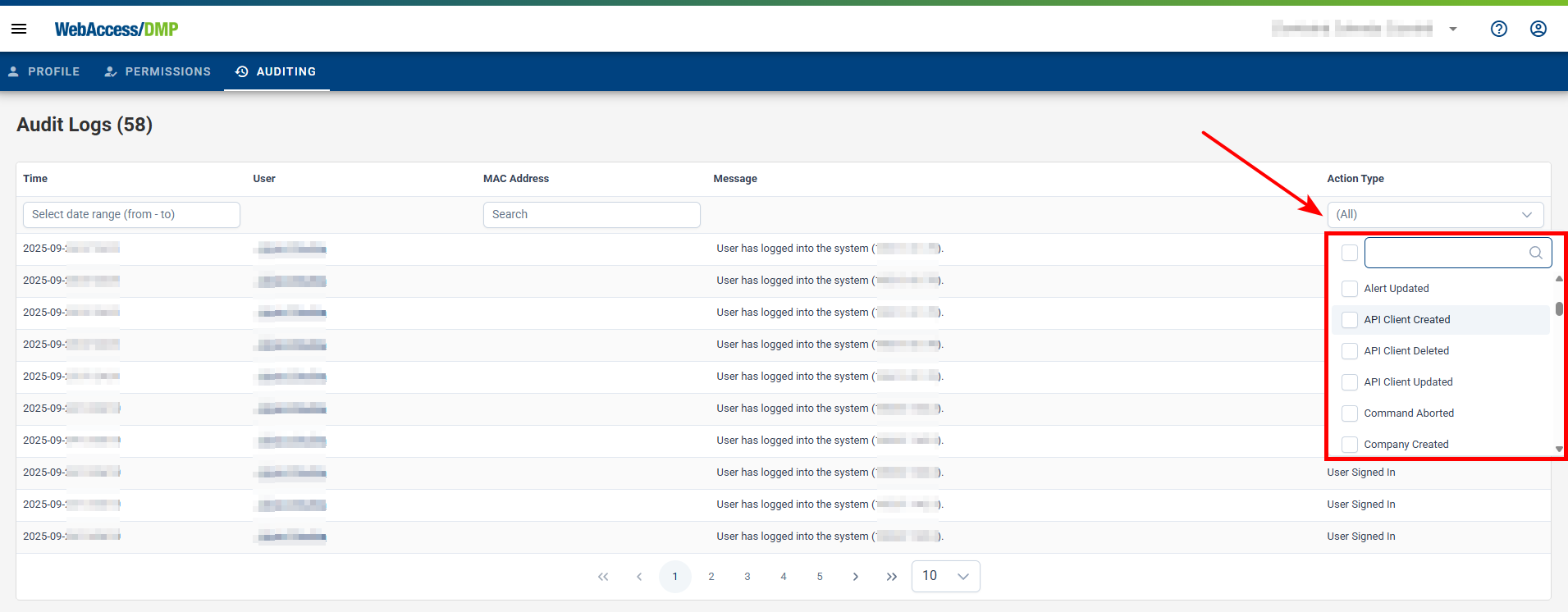Screen dimensions: 1568x612
Task: Check the Alert Updated checkbox
Action: [1349, 289]
